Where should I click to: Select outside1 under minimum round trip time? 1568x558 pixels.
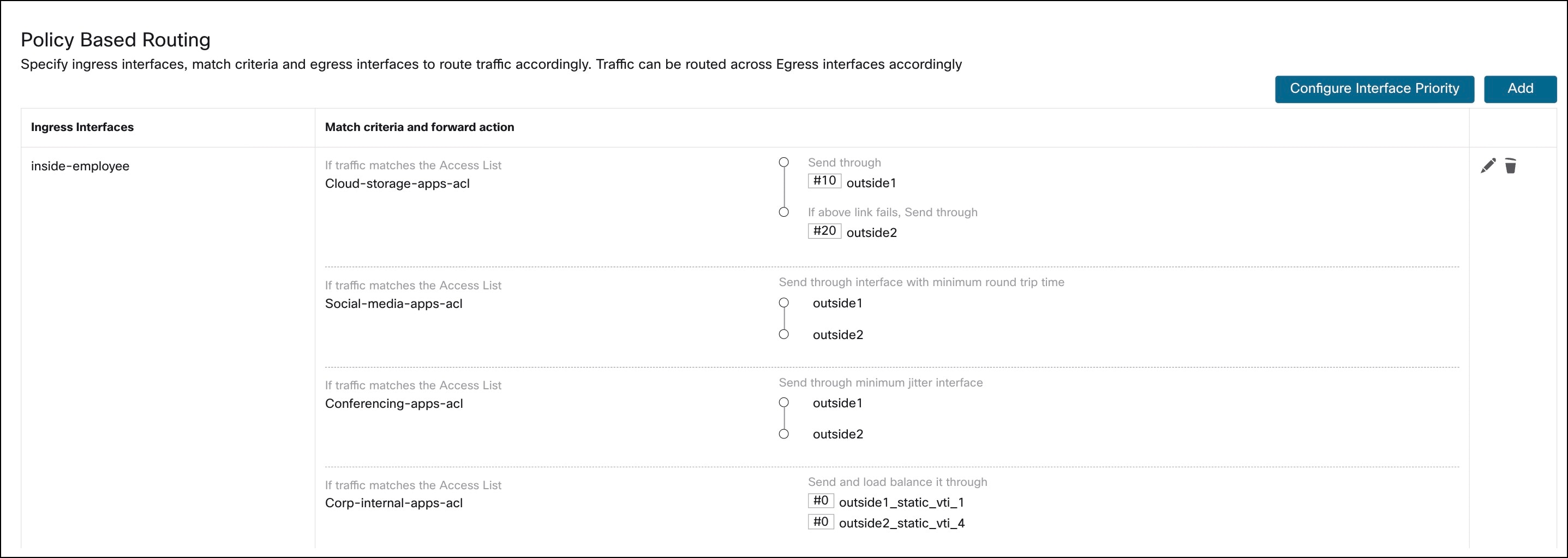[x=784, y=303]
